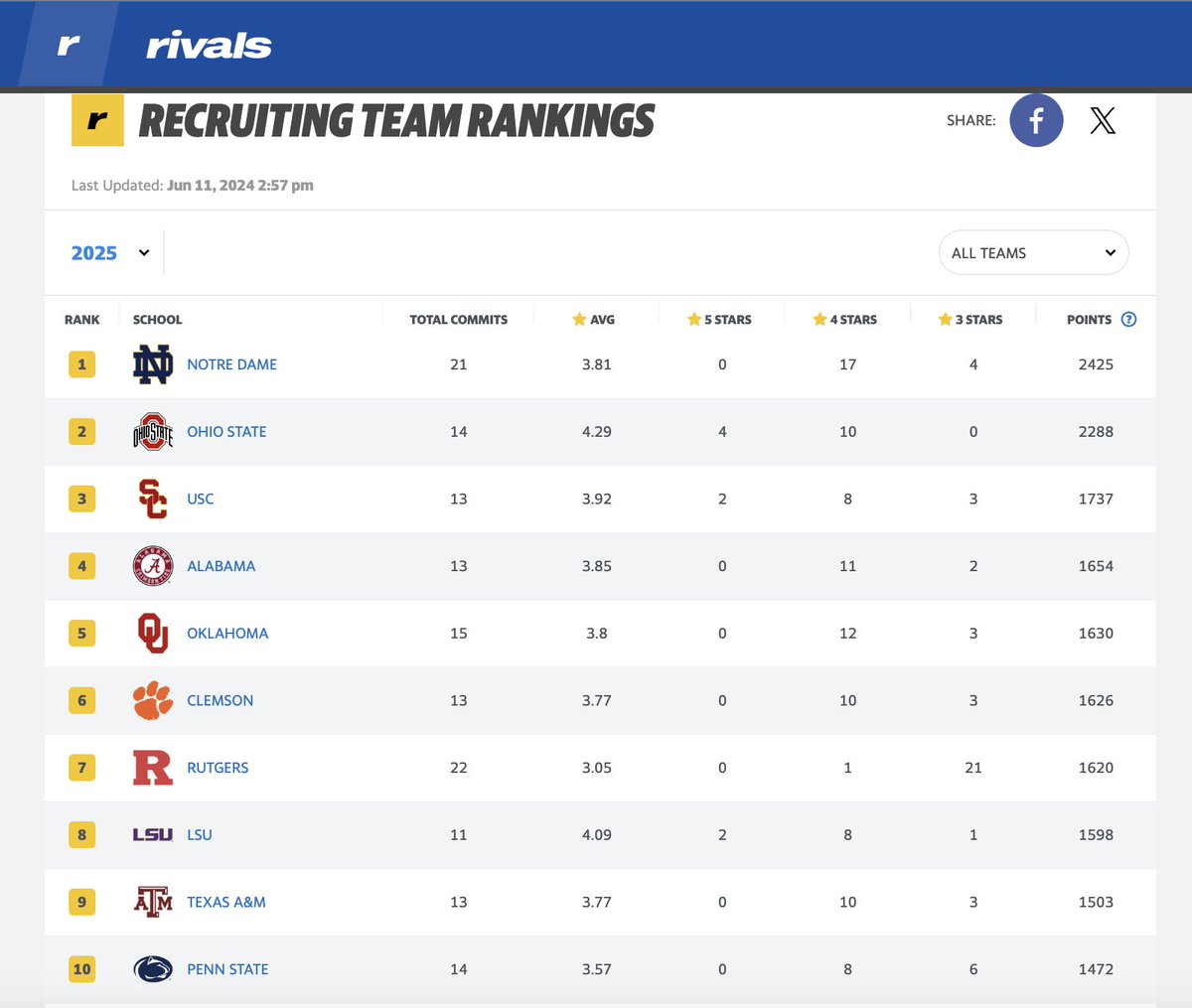Open the Notre Dame team link
Screen dimensions: 1192x1008
pos(231,364)
